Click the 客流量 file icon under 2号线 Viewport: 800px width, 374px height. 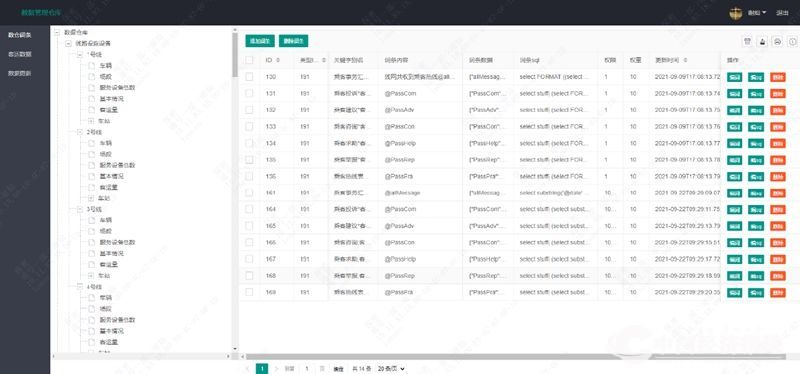click(91, 187)
